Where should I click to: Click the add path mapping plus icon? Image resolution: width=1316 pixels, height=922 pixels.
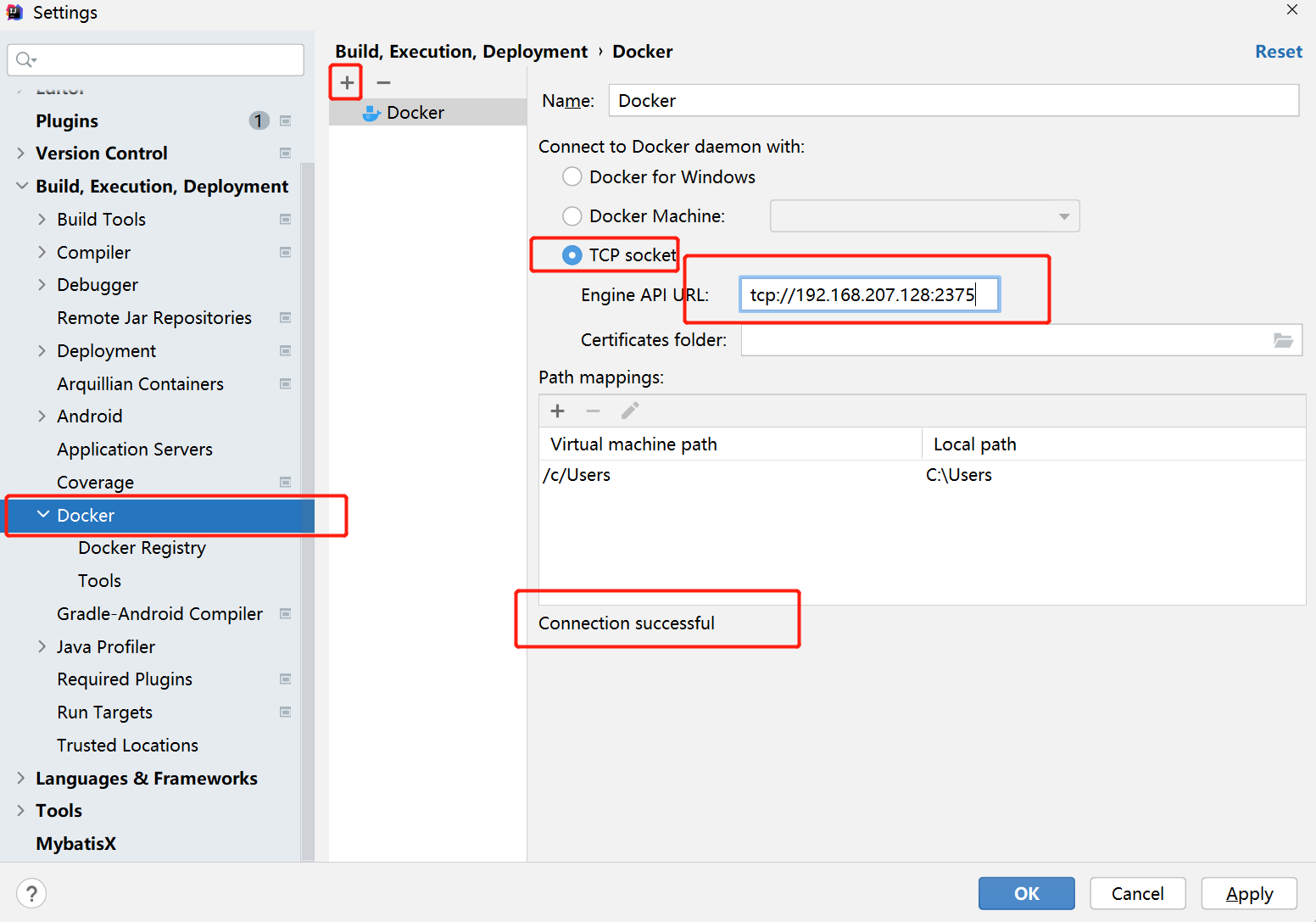557,411
